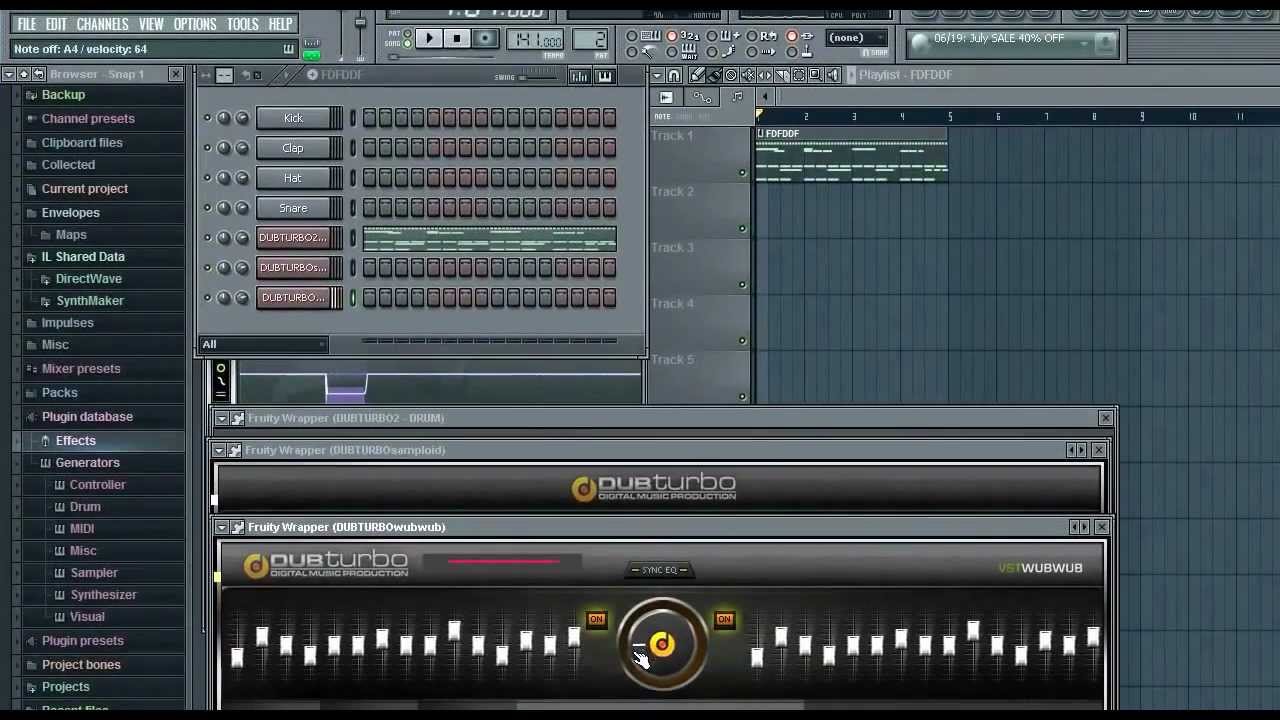Switch playlist to automation clips mode

(702, 97)
